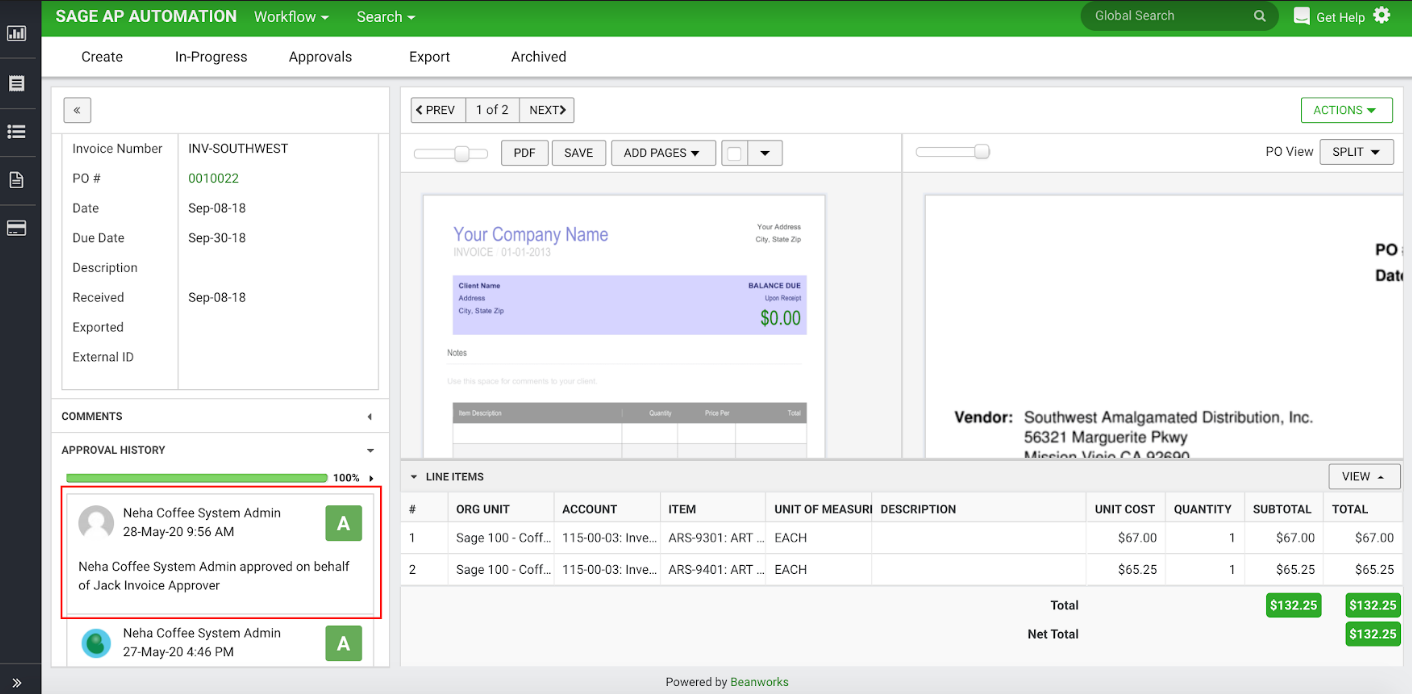Expand the sidebar with double chevron
Image resolution: width=1412 pixels, height=694 pixels.
(x=17, y=682)
